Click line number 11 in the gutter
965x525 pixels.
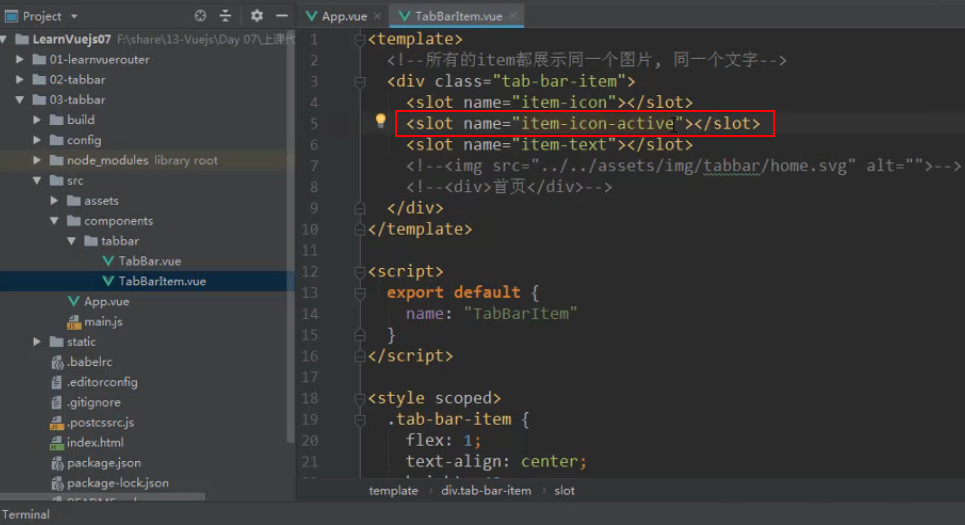310,250
